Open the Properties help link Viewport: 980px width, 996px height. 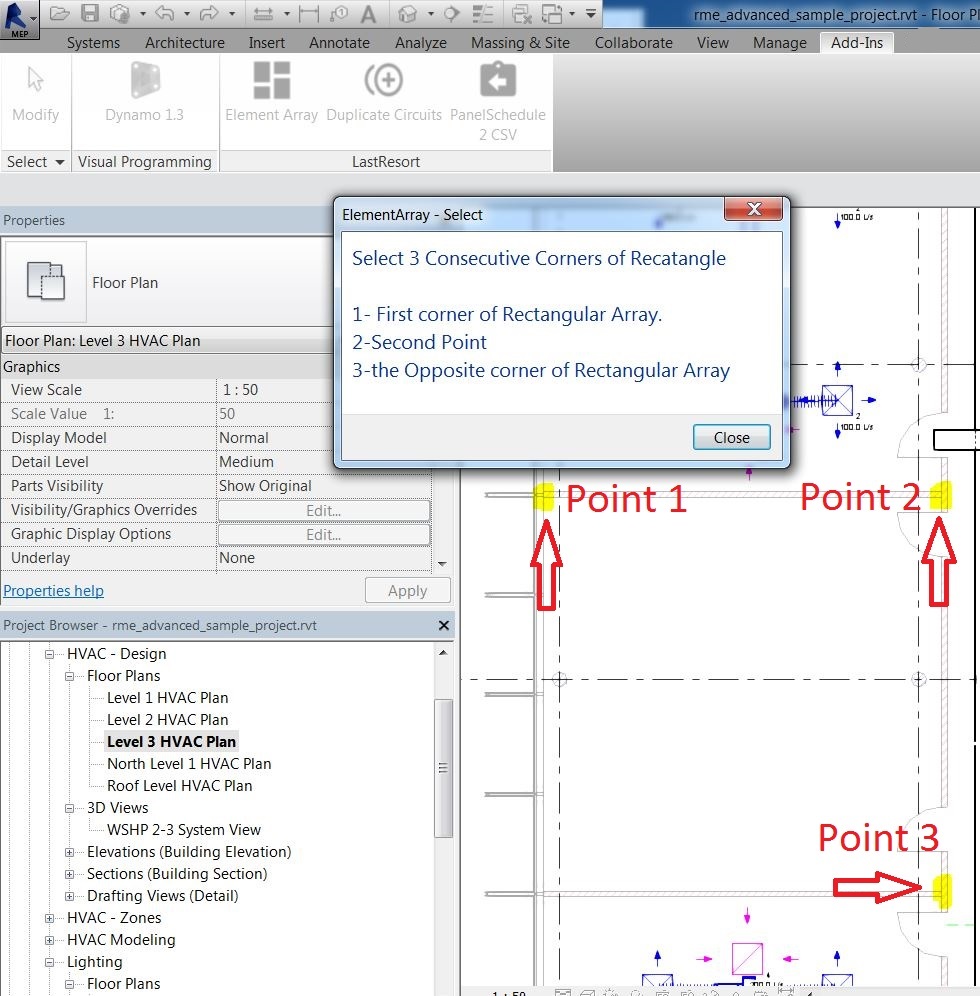tap(53, 590)
